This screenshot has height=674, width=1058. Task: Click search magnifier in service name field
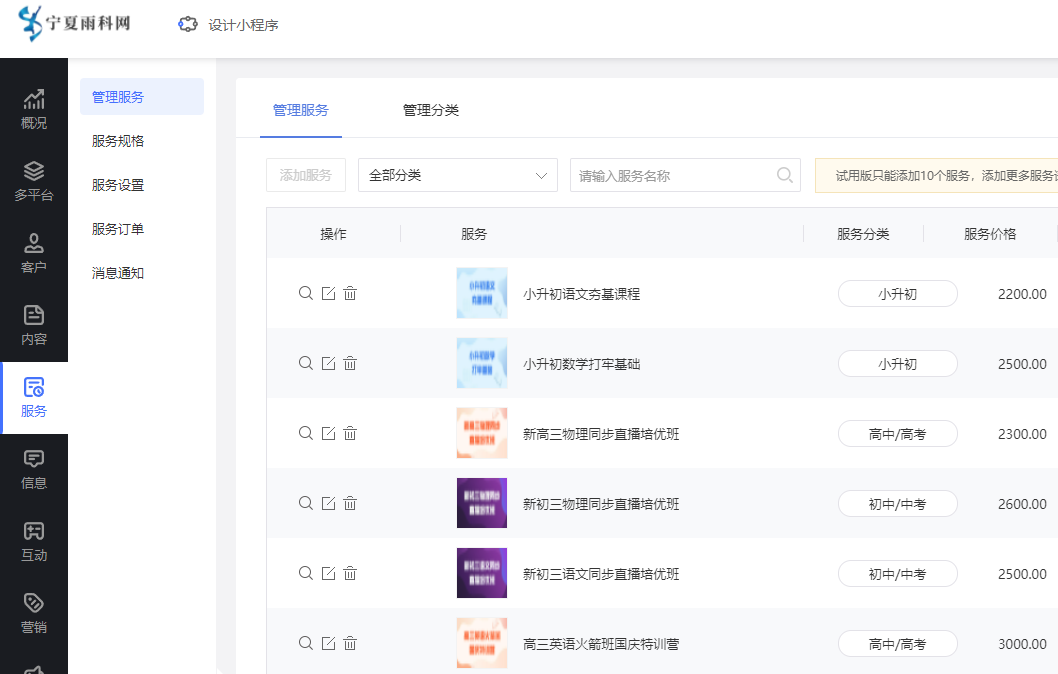point(784,175)
